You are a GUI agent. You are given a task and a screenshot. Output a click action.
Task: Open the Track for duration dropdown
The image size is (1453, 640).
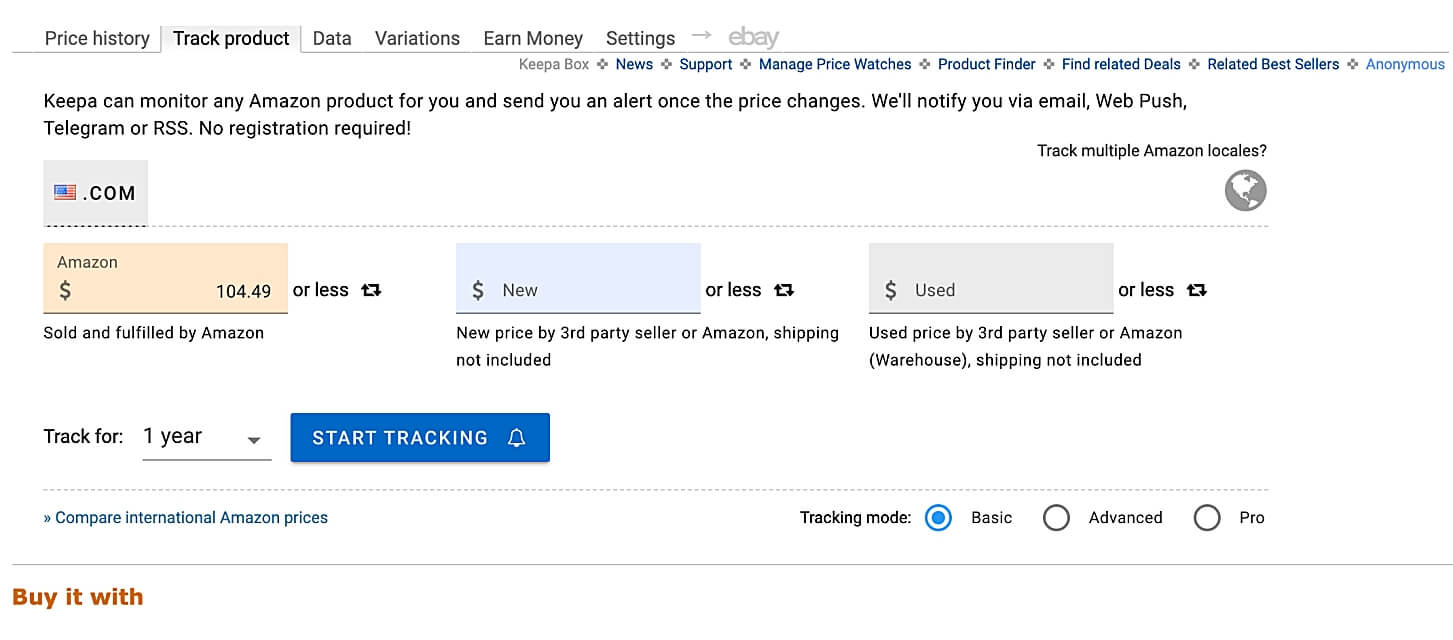pos(207,437)
